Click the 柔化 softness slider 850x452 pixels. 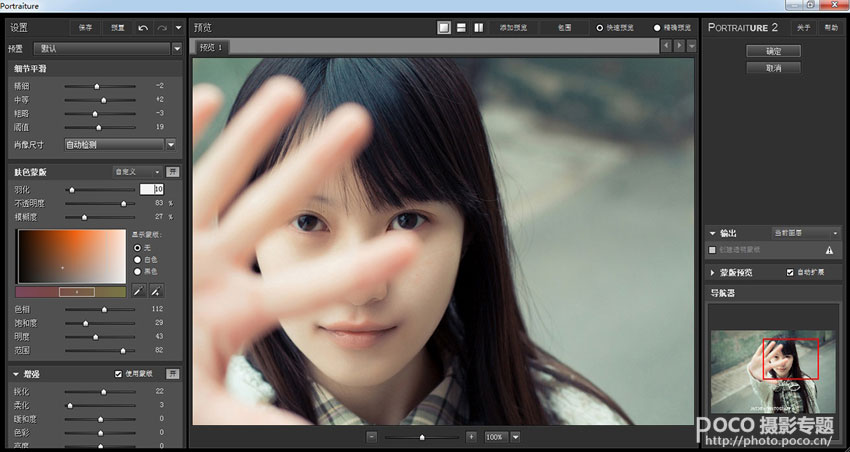click(x=100, y=405)
